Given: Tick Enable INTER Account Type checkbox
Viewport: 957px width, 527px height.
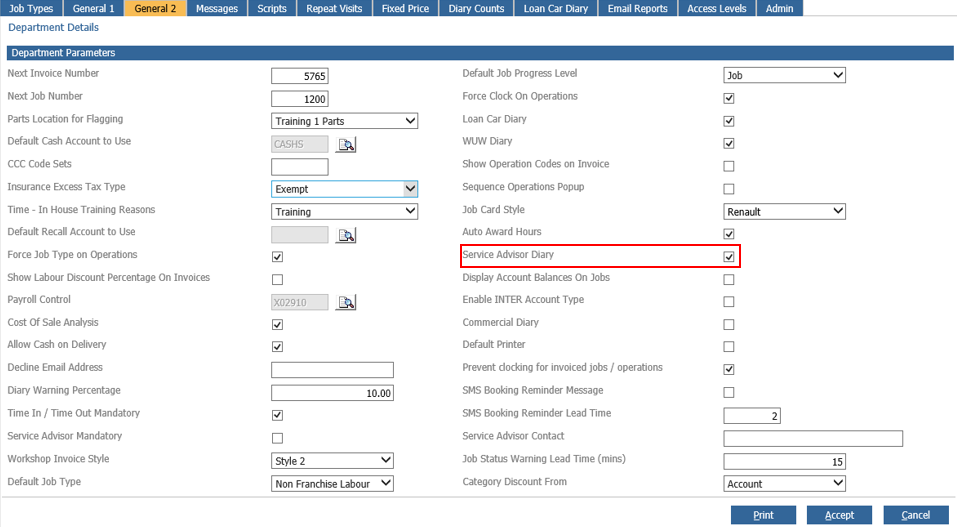Looking at the screenshot, I should tap(729, 302).
